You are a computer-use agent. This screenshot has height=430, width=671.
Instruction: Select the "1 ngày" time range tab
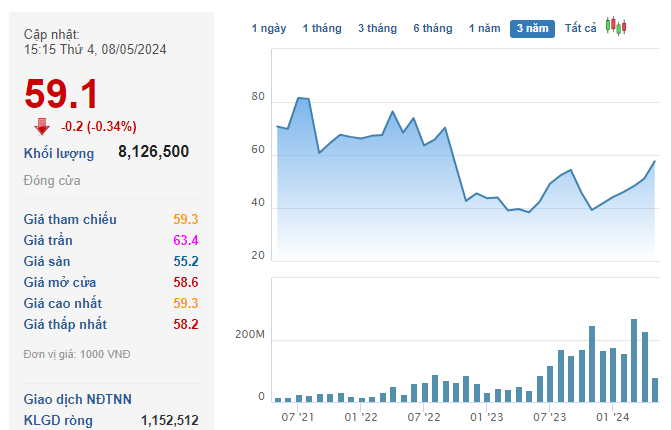(x=268, y=28)
